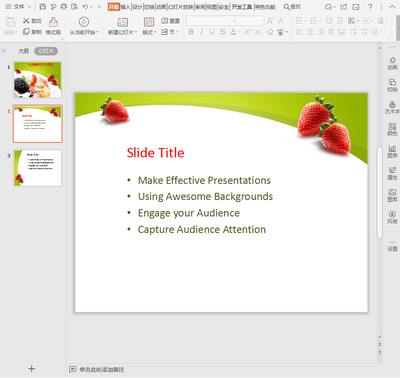Open the Animation pane in right sidebar
This screenshot has width=400, height=378.
pyautogui.click(x=392, y=63)
